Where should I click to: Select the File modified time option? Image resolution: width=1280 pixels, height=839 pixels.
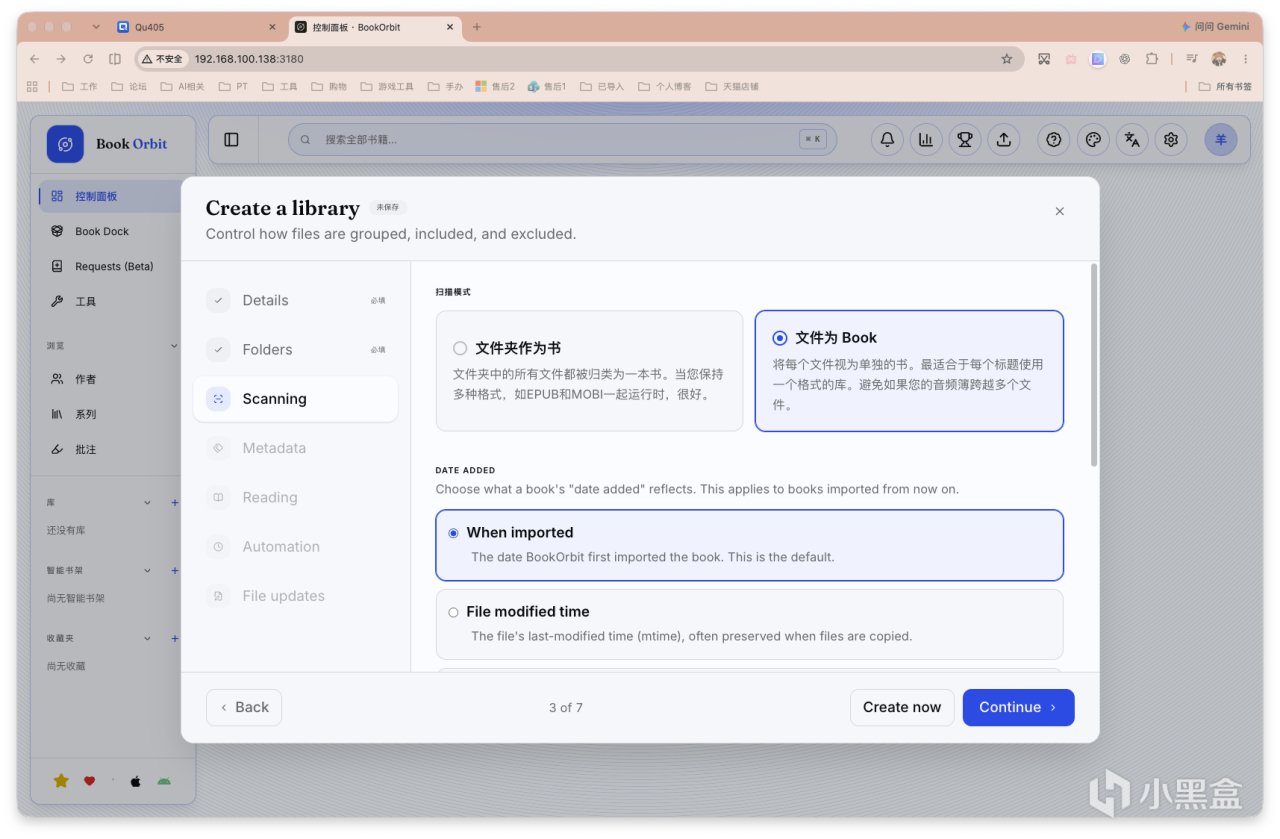tap(749, 624)
